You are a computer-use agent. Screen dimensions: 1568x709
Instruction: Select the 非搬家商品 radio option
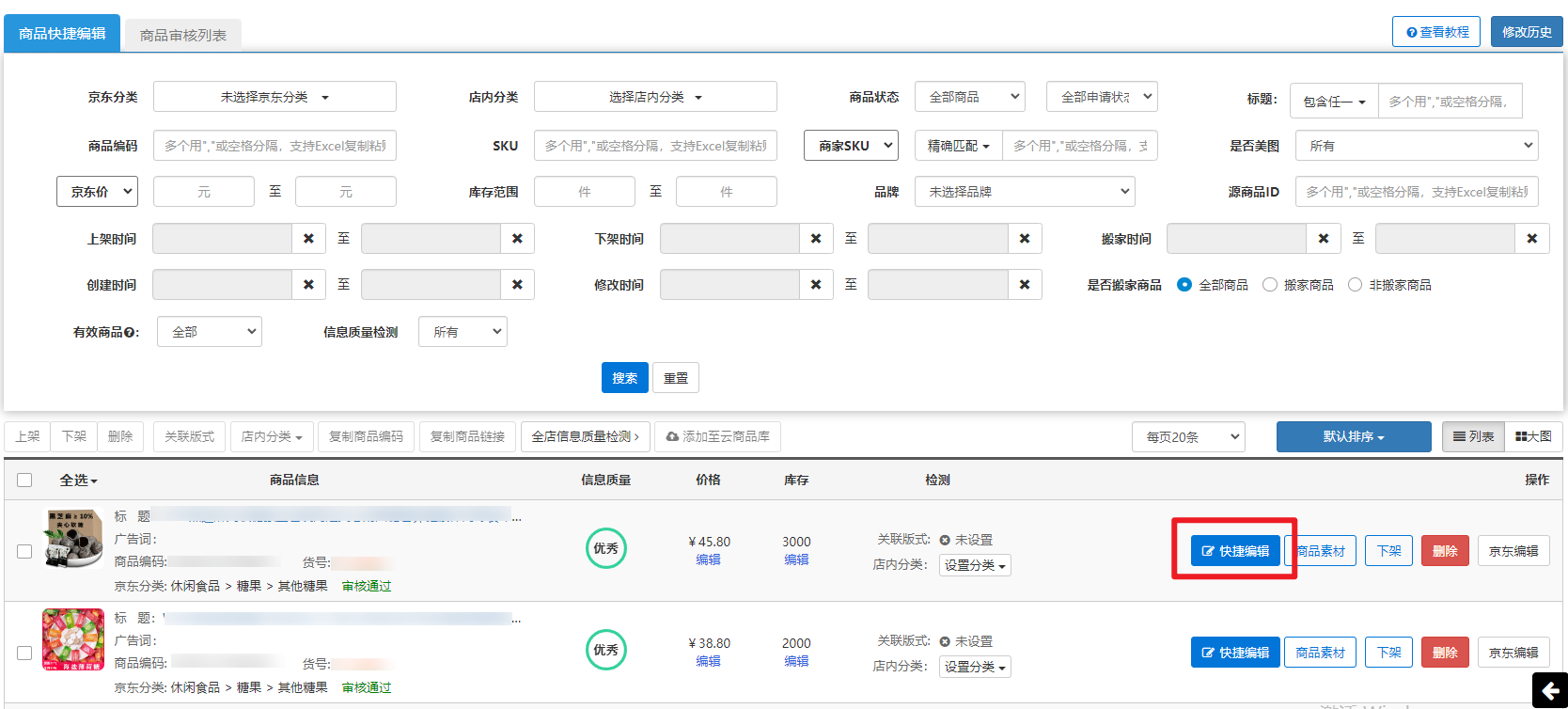click(1355, 285)
